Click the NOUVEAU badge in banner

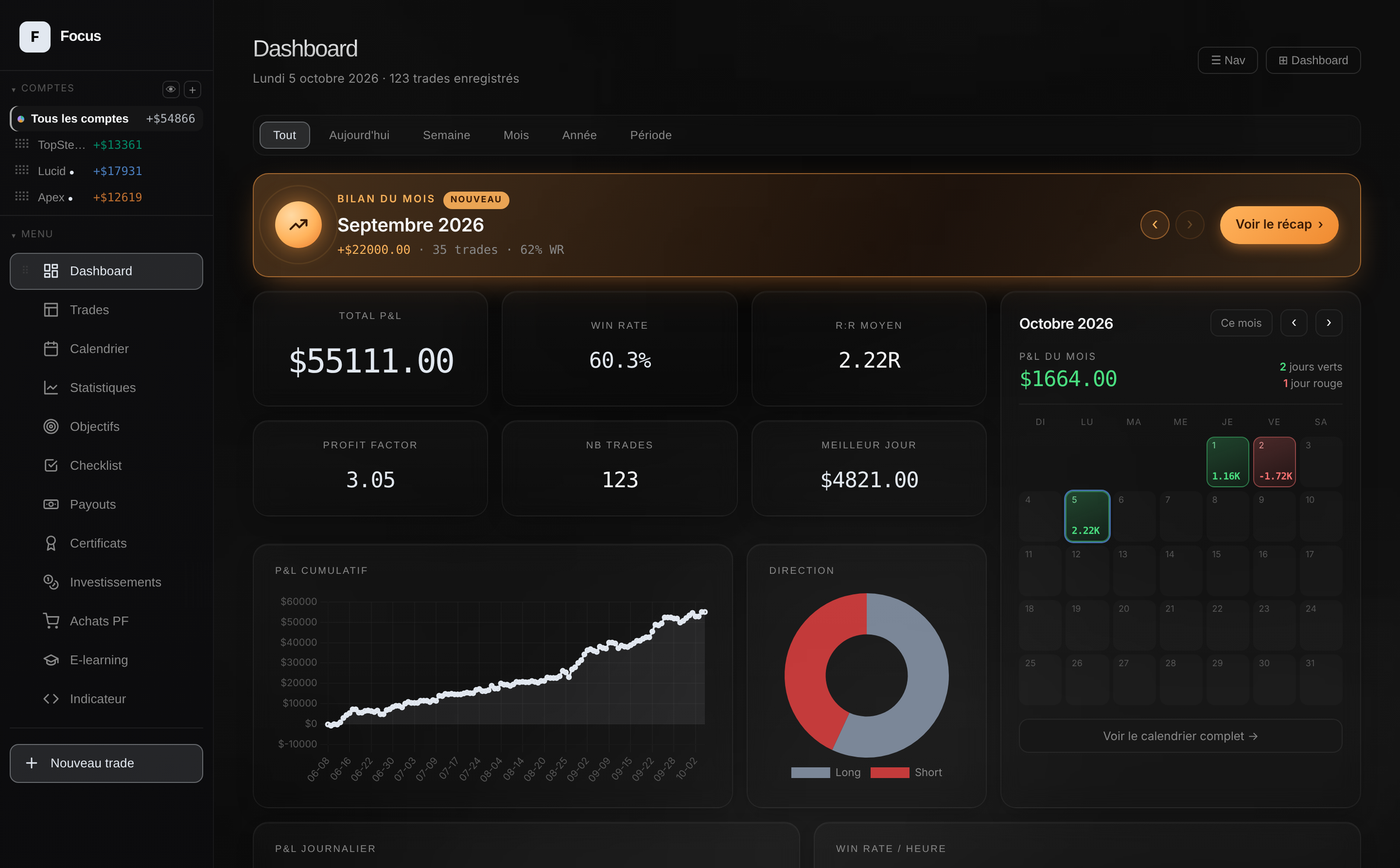click(475, 199)
